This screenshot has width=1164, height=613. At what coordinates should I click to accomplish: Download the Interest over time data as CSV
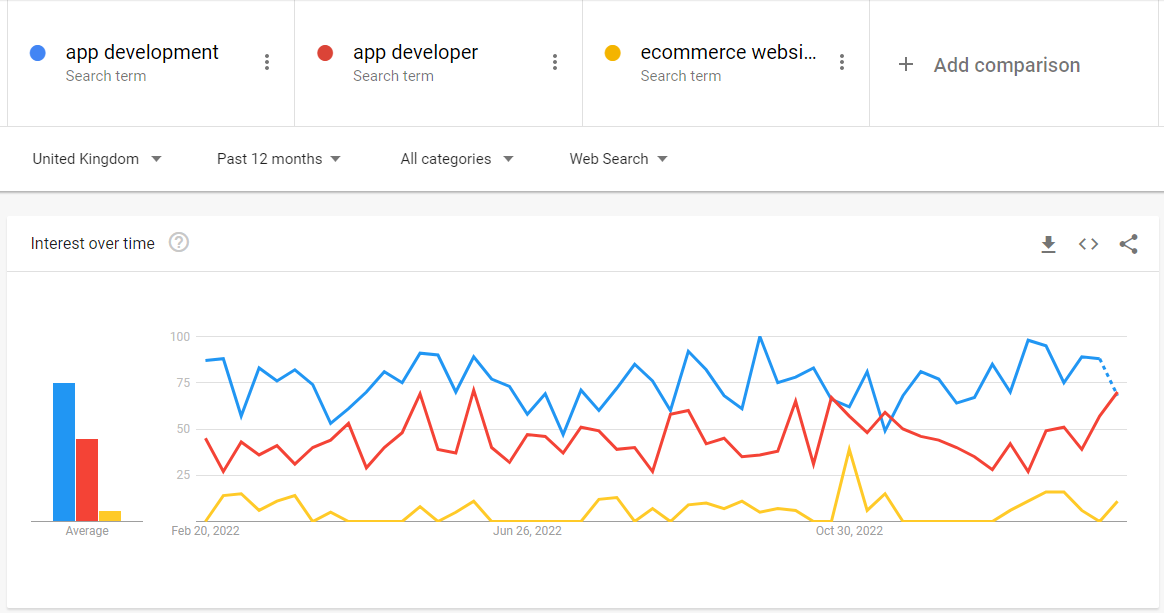[1048, 243]
